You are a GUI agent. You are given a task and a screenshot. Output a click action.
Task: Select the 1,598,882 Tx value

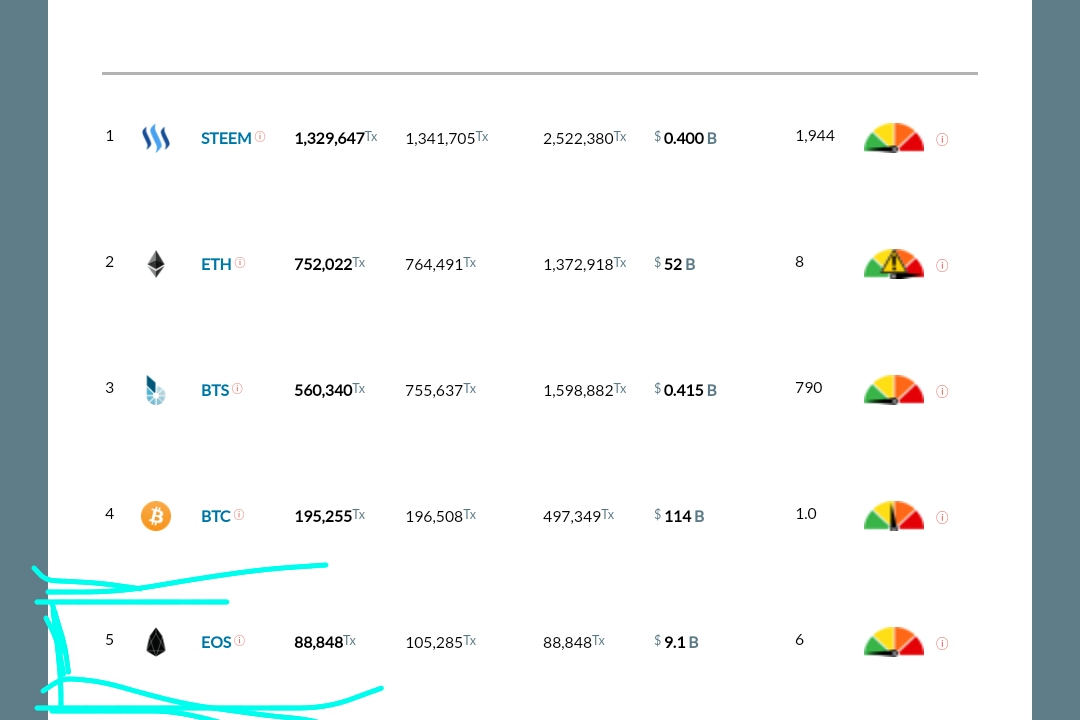click(584, 391)
